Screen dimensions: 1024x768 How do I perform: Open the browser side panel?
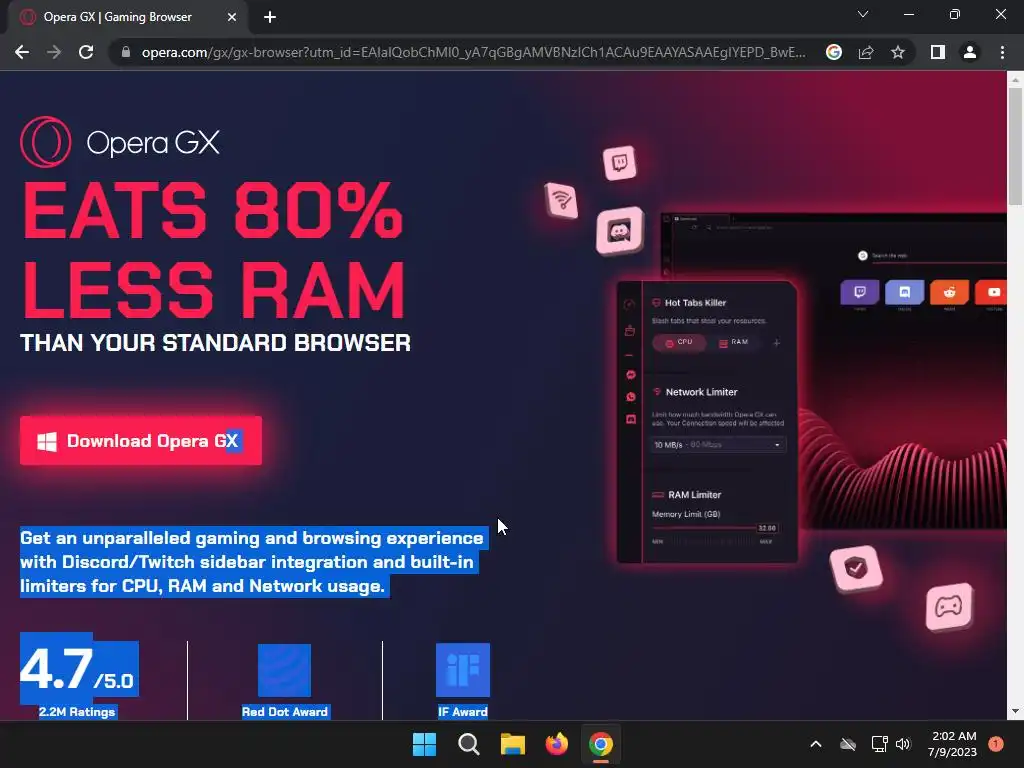[x=938, y=52]
